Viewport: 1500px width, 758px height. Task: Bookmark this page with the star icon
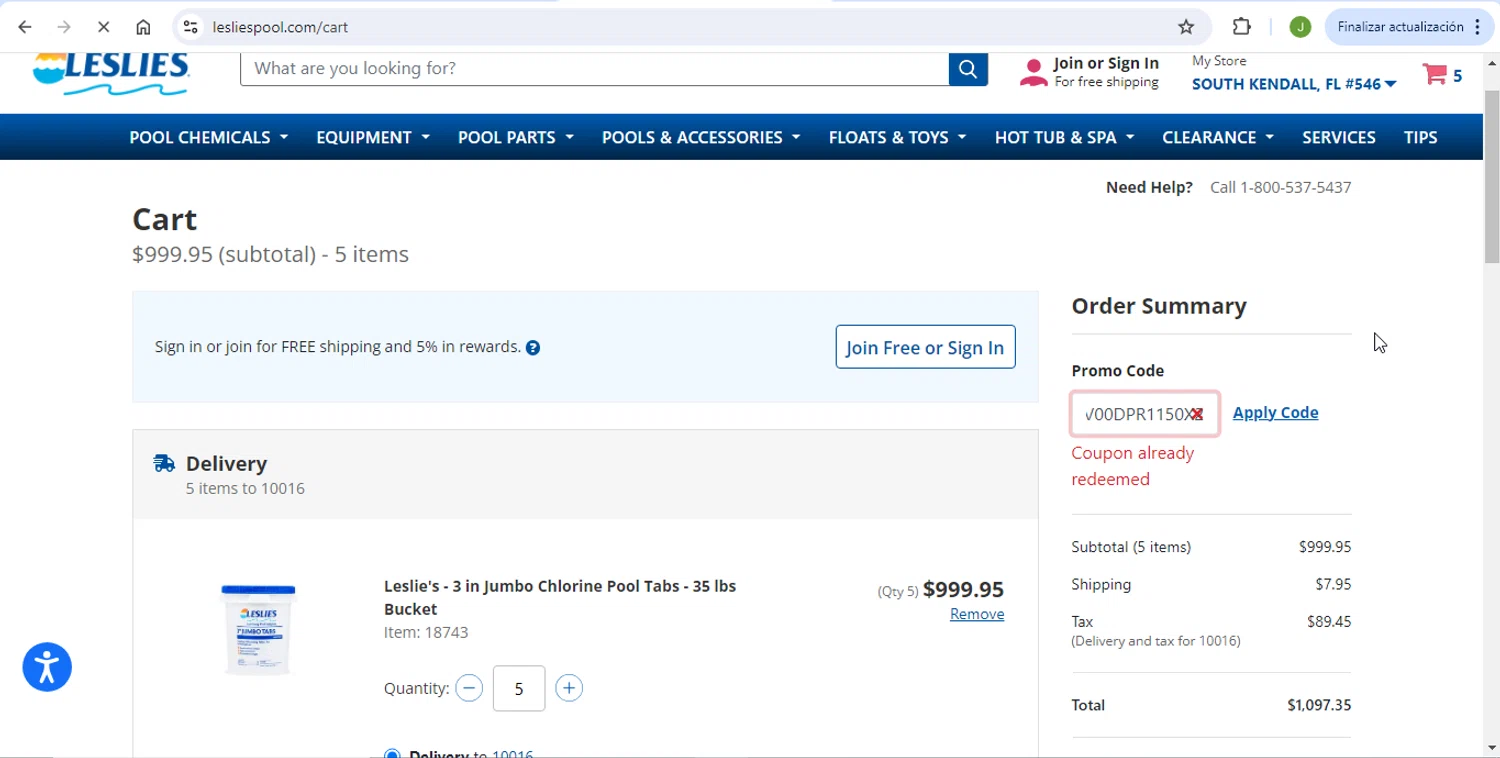1186,27
